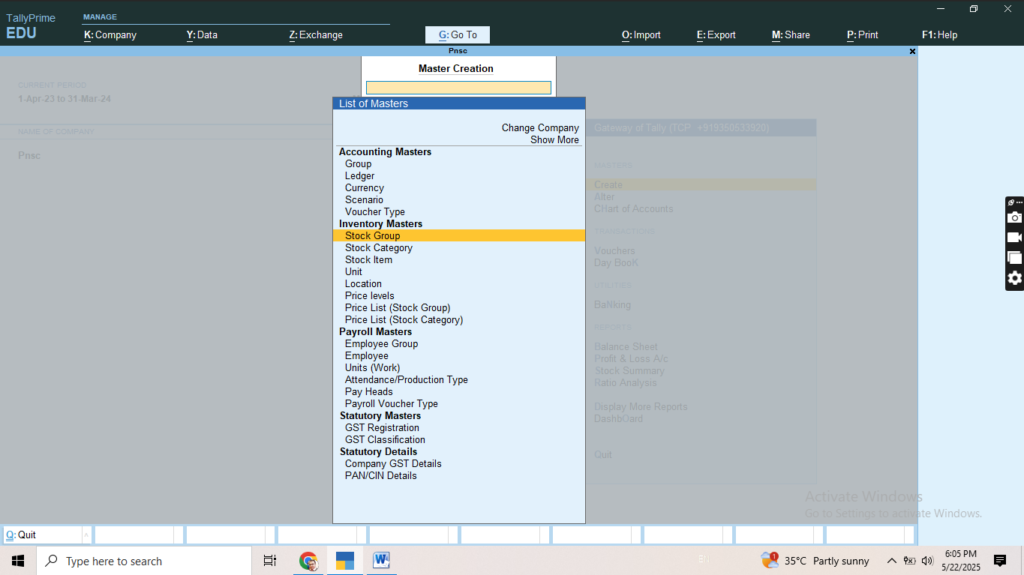
Task: Select Scenario master
Action: point(364,200)
